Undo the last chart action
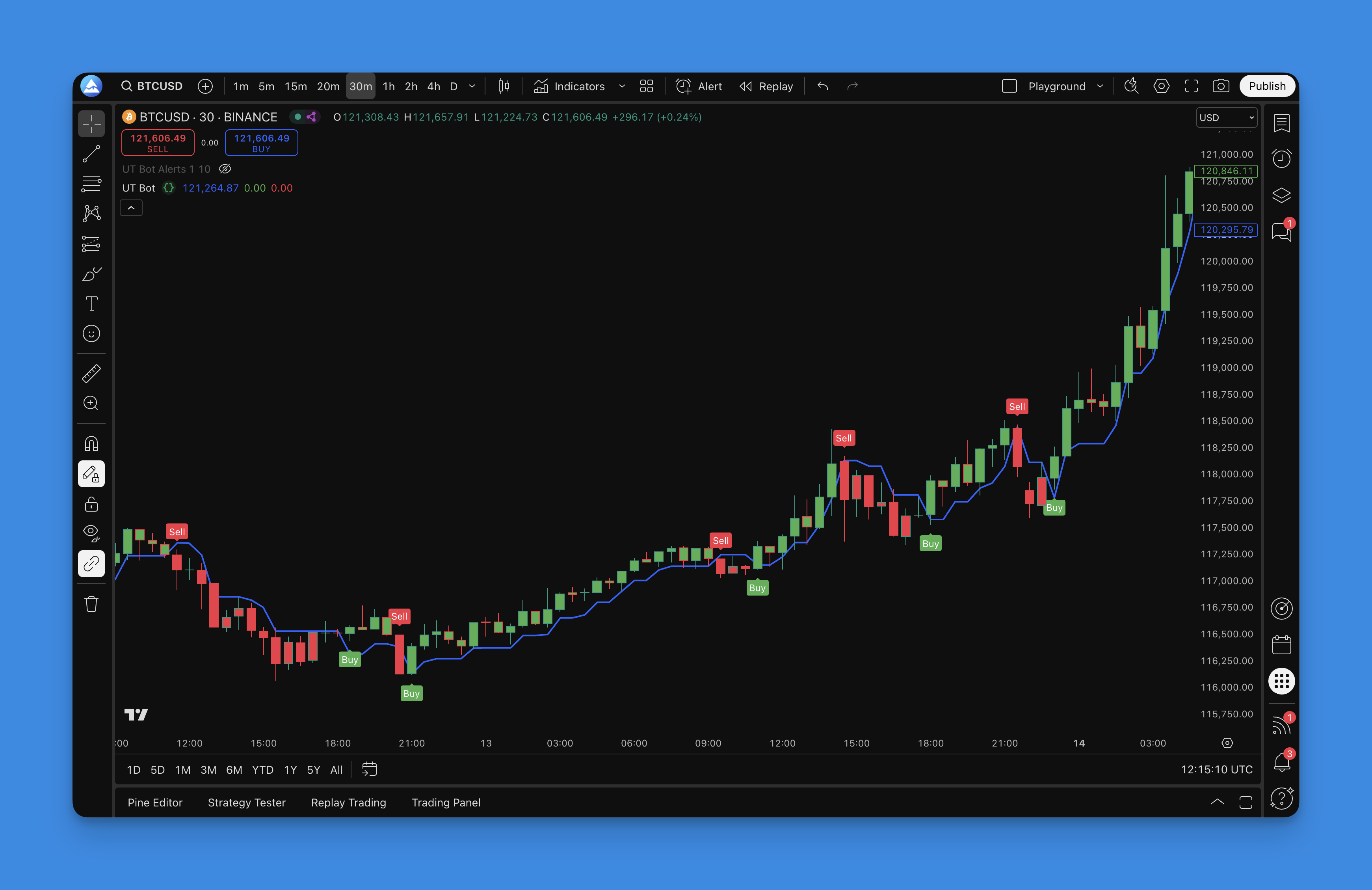 tap(823, 86)
